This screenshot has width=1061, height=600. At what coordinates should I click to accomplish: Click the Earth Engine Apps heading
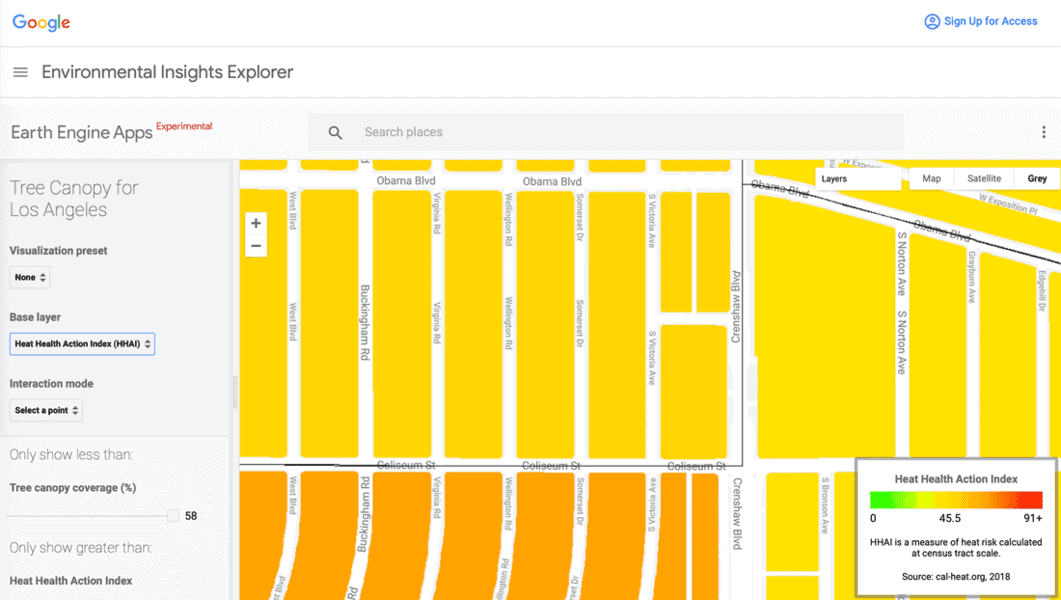(x=82, y=133)
